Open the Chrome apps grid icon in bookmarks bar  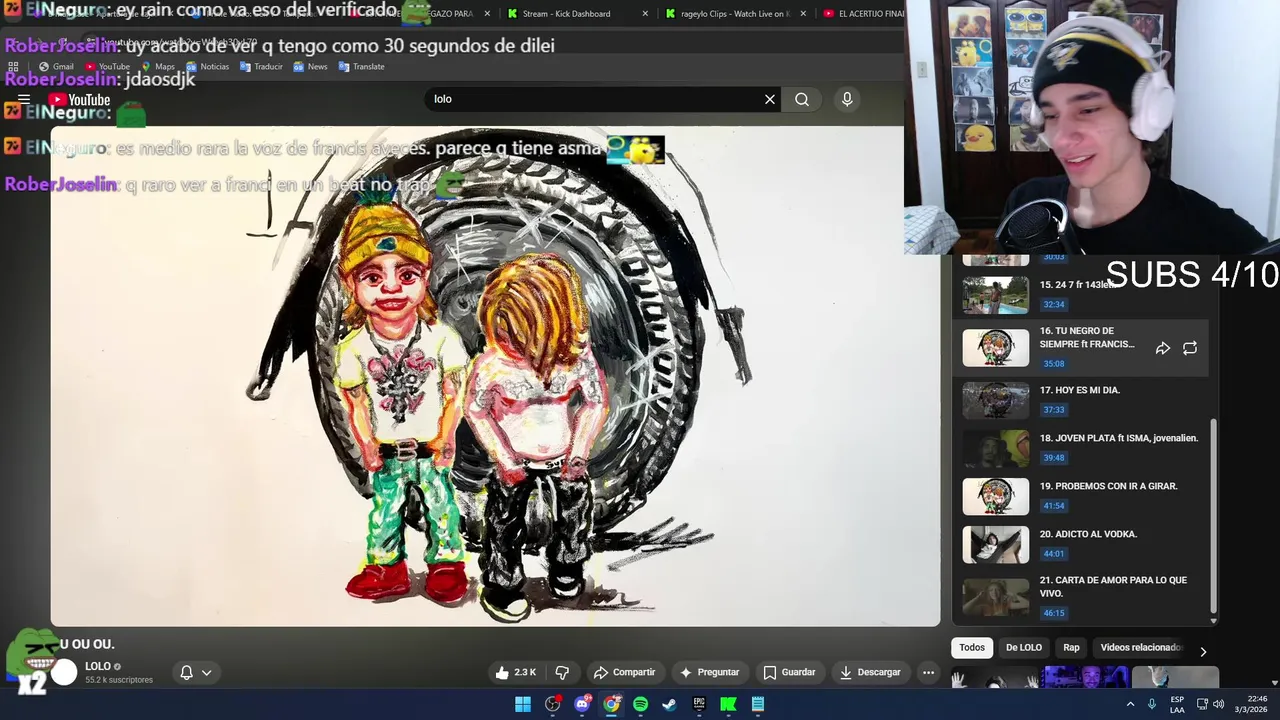pyautogui.click(x=13, y=66)
